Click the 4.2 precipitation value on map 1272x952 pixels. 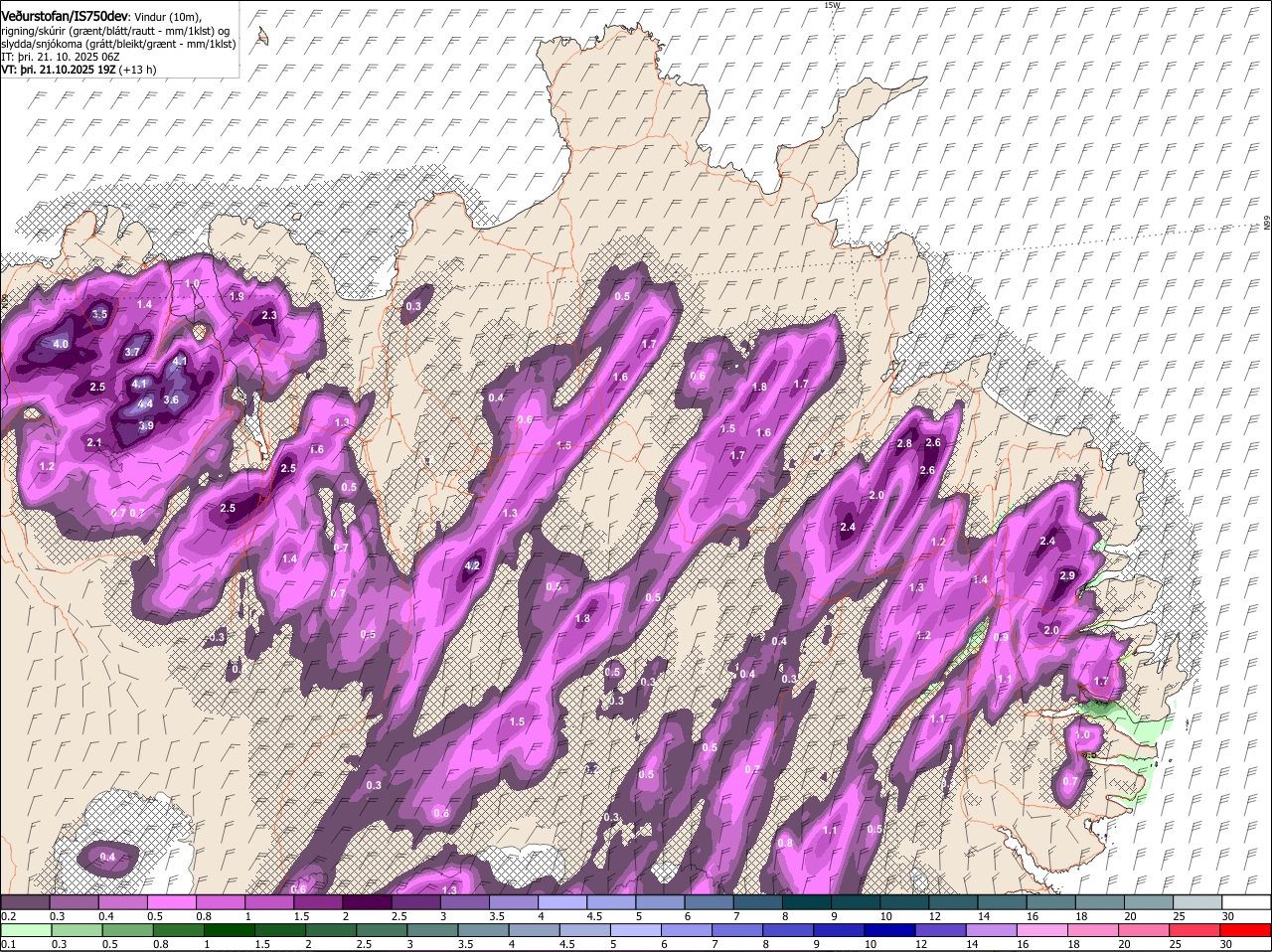[473, 565]
